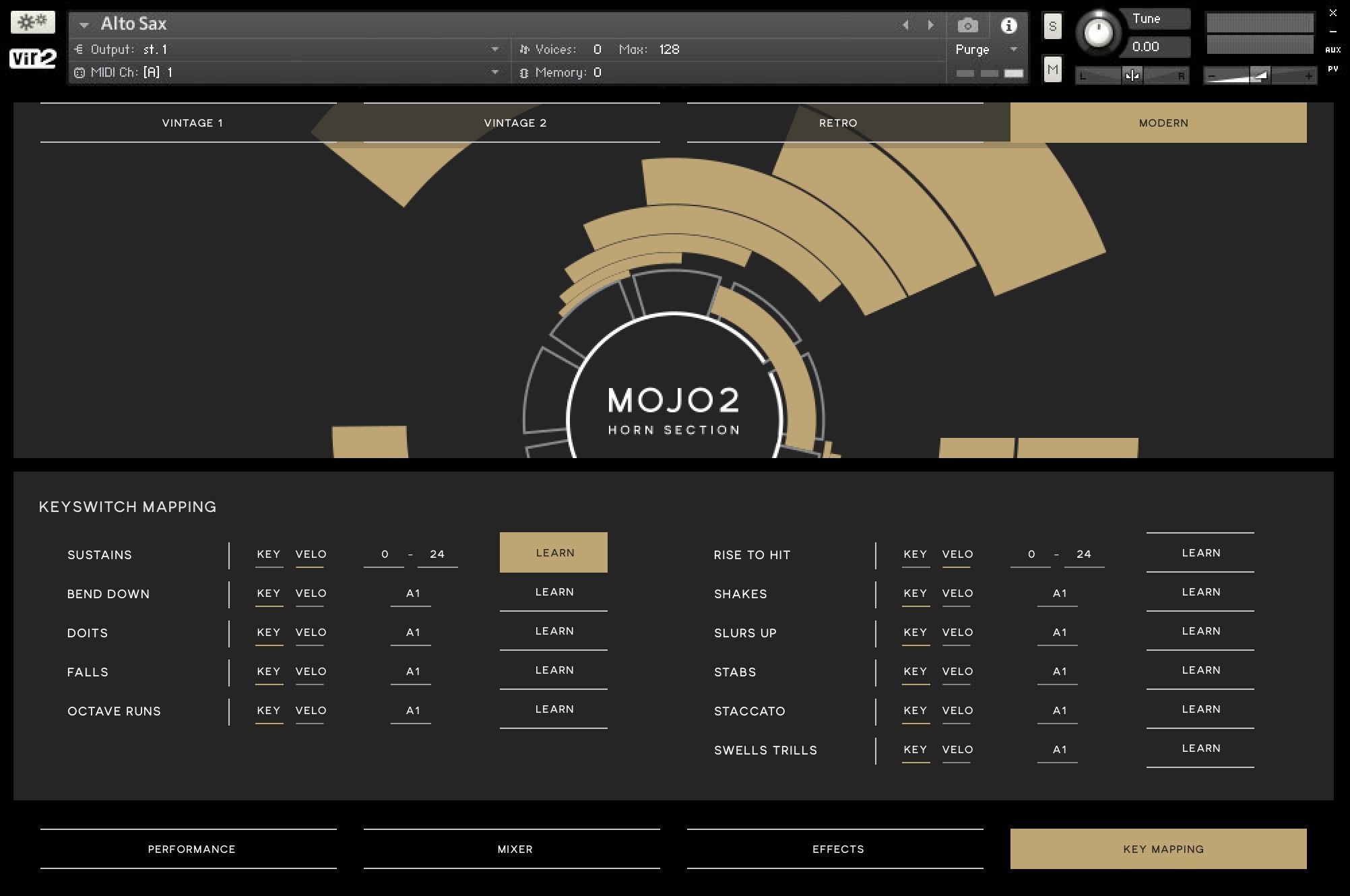Open the Mixer page
This screenshot has height=896, width=1350.
pos(512,849)
